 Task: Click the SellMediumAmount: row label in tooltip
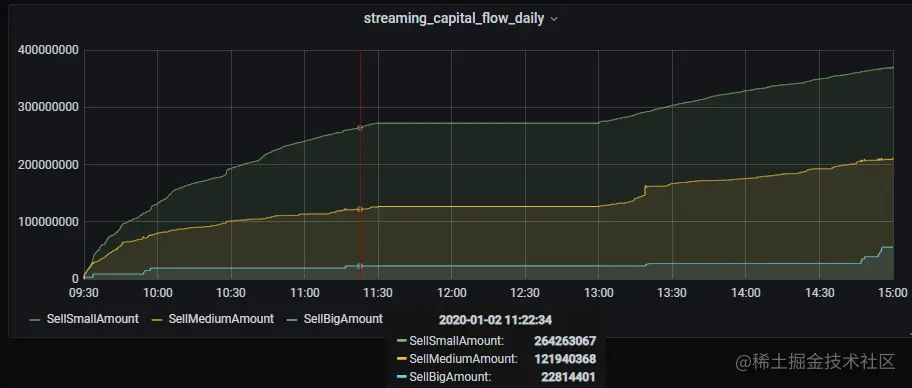tap(464, 359)
